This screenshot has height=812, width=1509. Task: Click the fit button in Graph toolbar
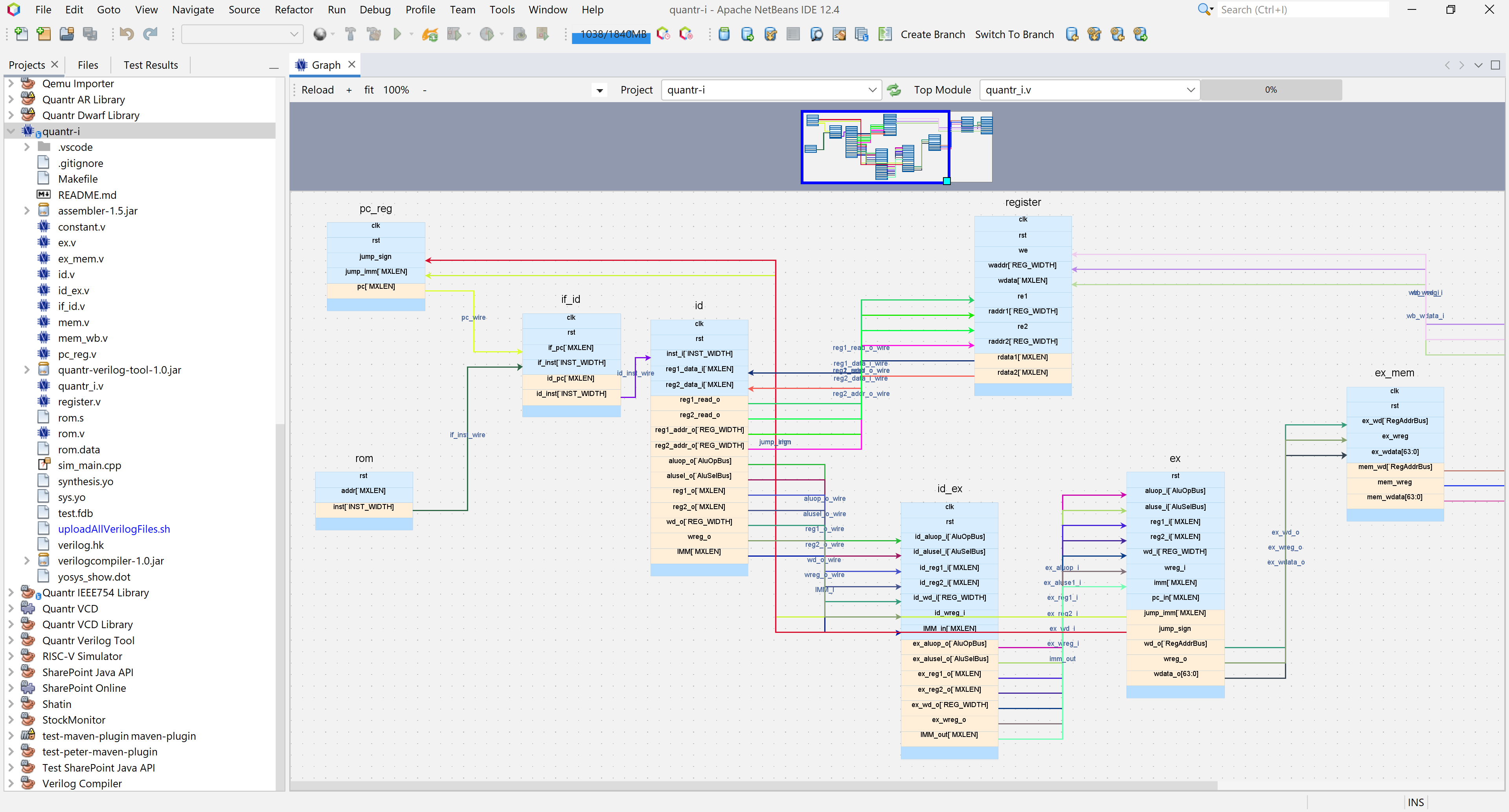368,90
